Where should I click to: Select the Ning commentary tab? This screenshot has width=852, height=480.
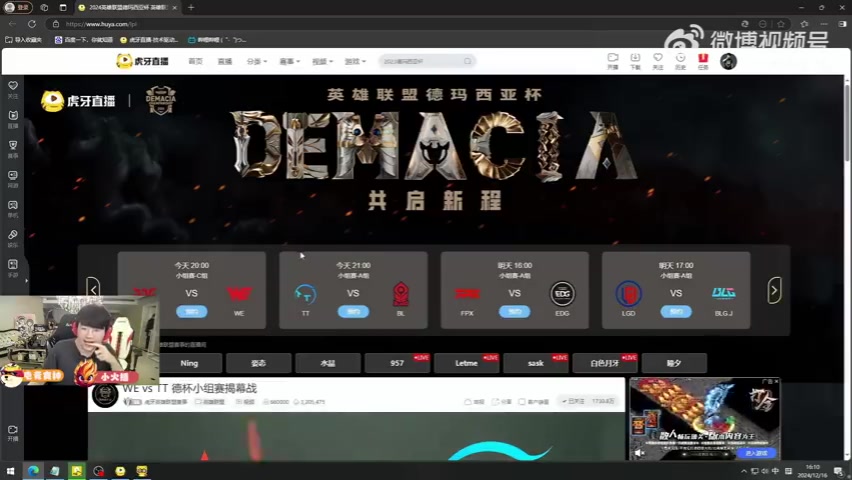coord(189,363)
